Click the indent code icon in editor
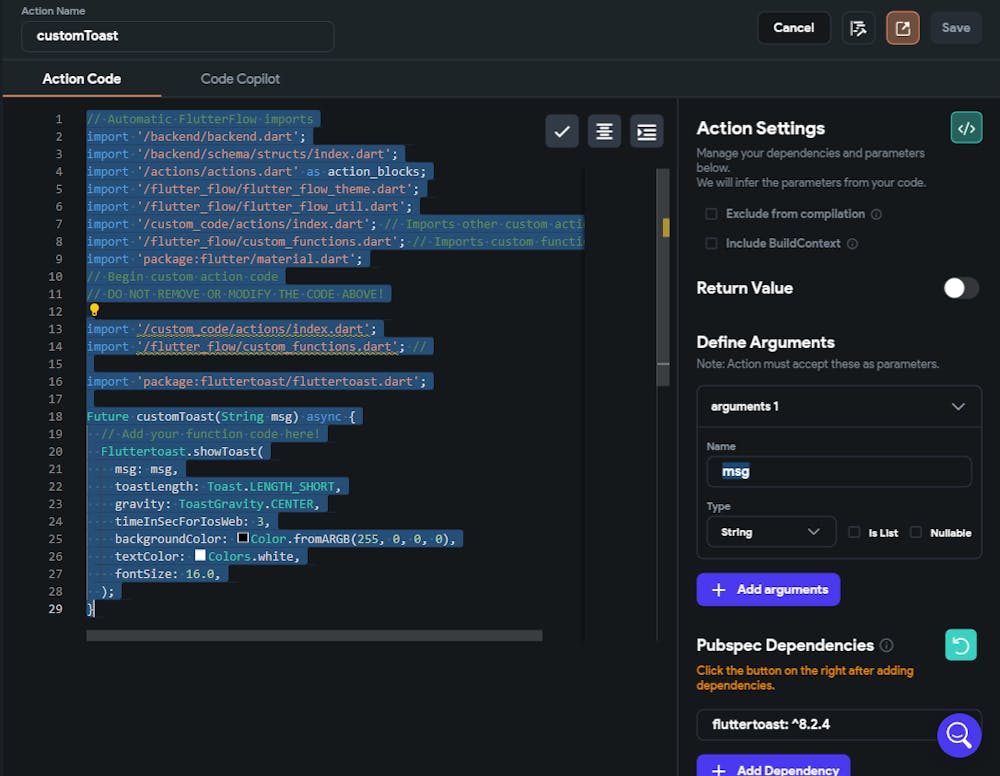 647,131
